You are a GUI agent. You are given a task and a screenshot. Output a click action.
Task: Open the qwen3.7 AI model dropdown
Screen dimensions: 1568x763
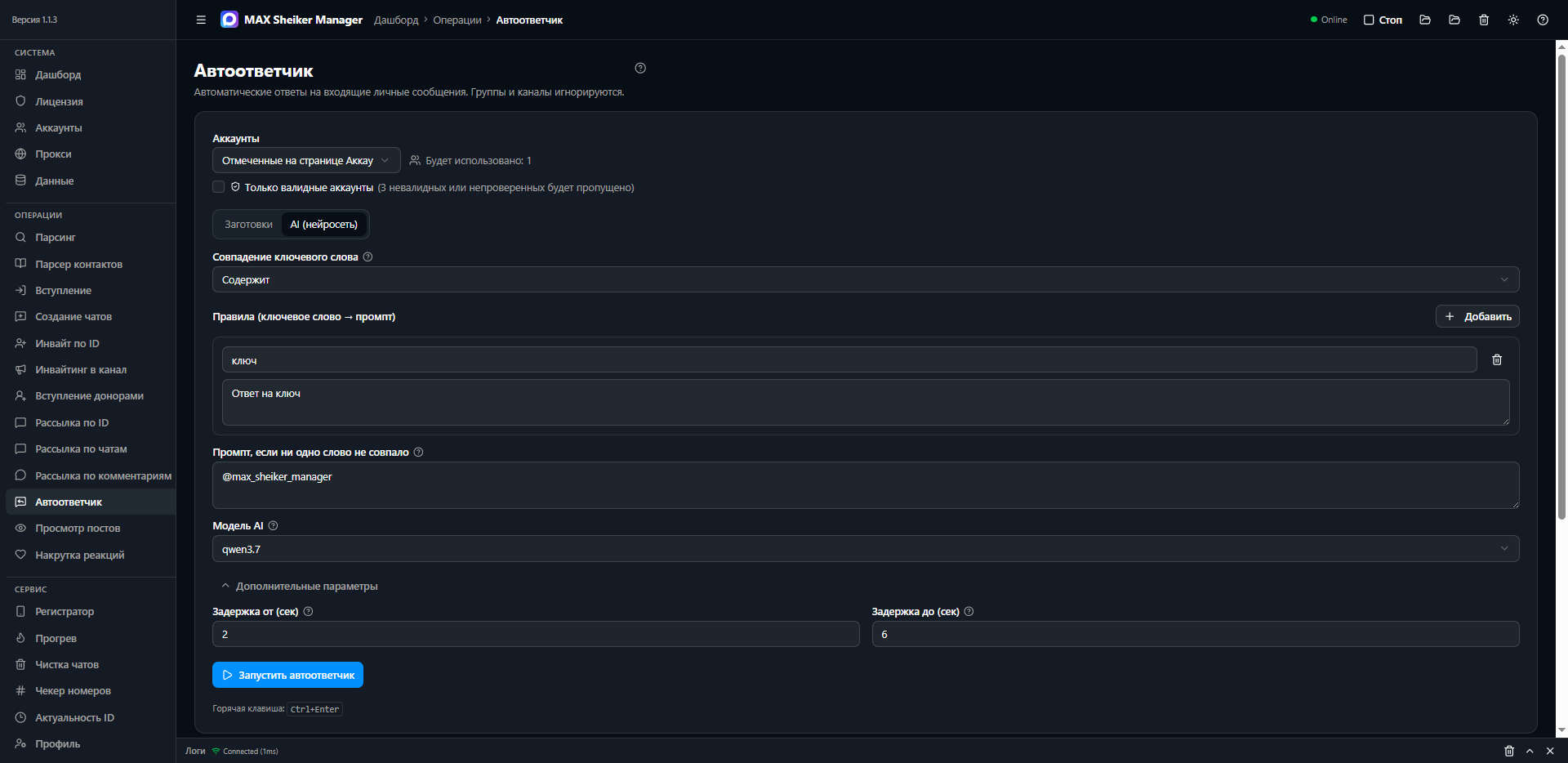866,549
